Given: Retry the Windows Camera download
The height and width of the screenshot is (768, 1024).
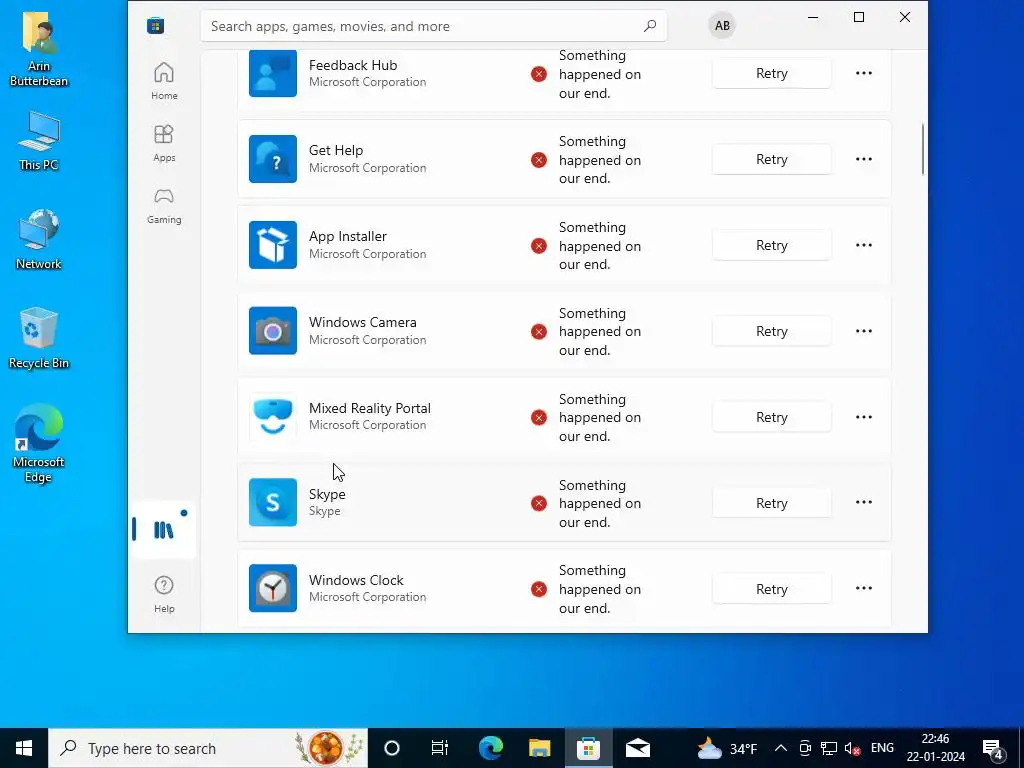Looking at the screenshot, I should 771,331.
